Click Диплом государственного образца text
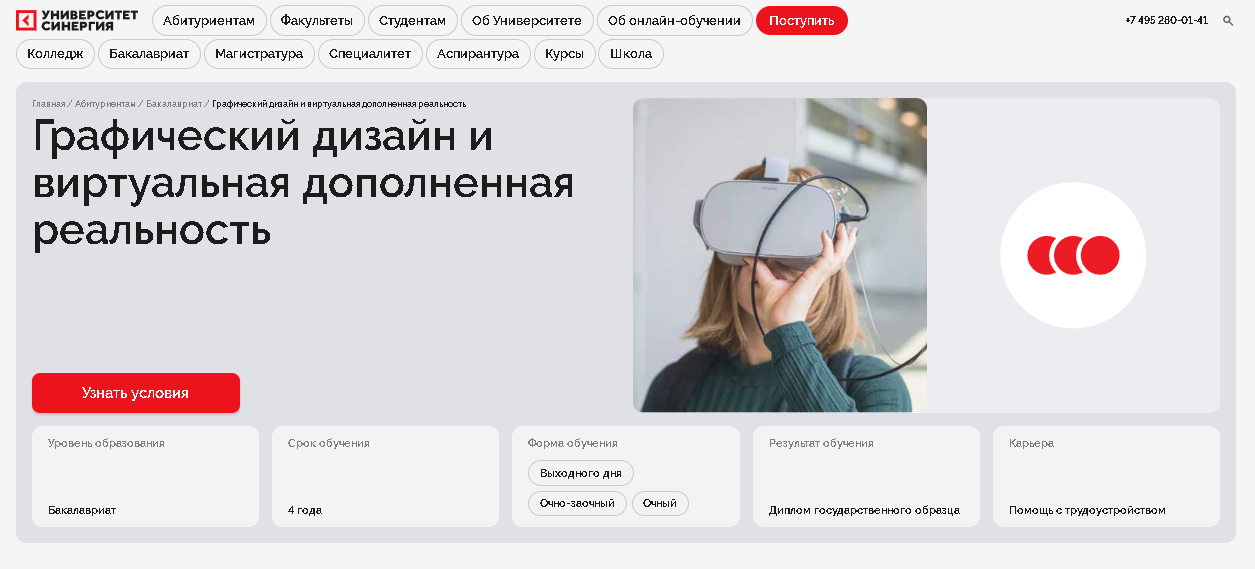Image resolution: width=1255 pixels, height=569 pixels. tap(864, 510)
